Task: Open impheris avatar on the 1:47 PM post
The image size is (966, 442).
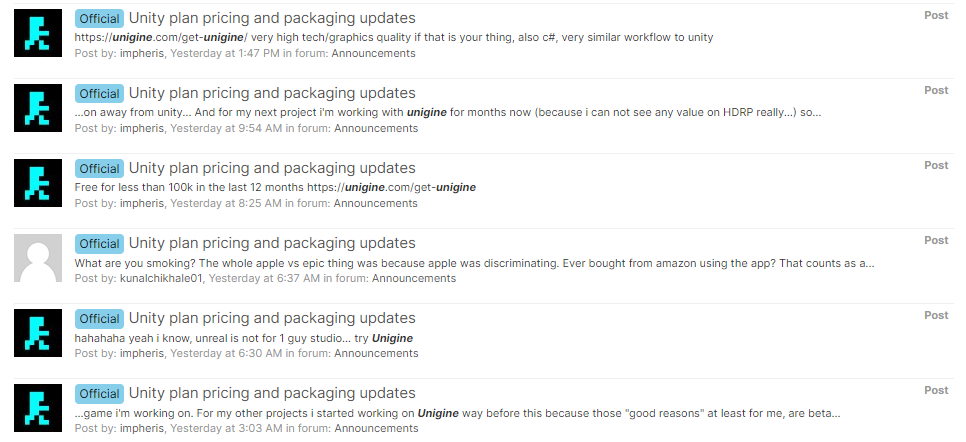Action: coord(38,33)
